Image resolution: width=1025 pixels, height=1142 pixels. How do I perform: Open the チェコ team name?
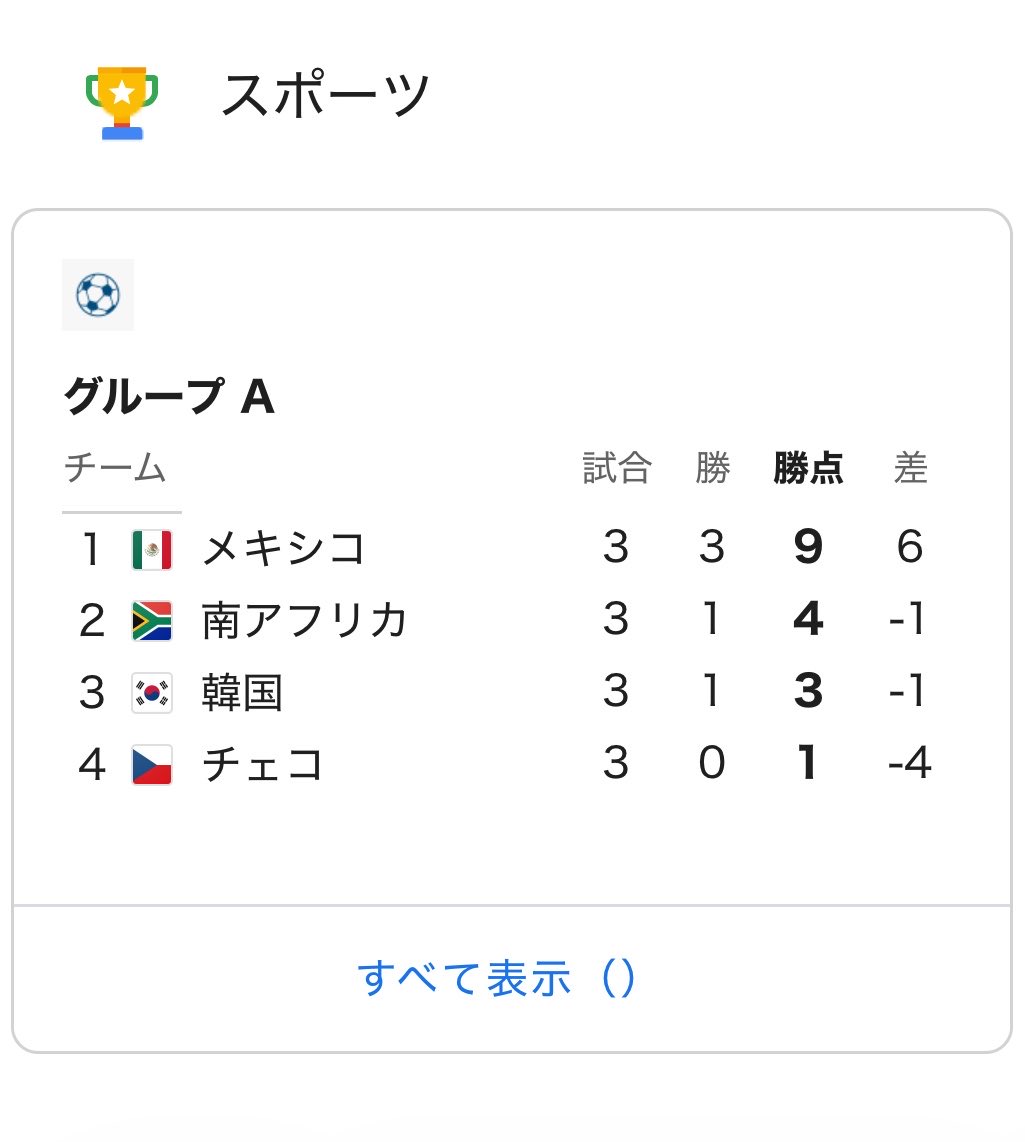click(262, 764)
